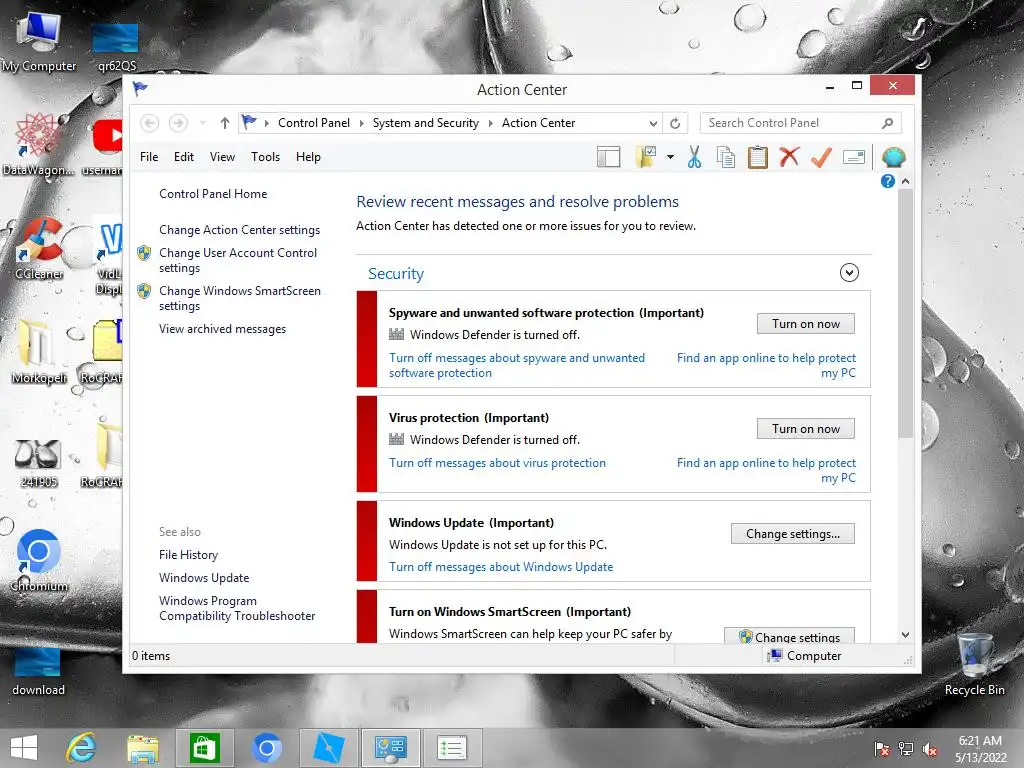1024x768 pixels.
Task: Open Change Windows SmartScreen settings link
Action: click(x=240, y=298)
